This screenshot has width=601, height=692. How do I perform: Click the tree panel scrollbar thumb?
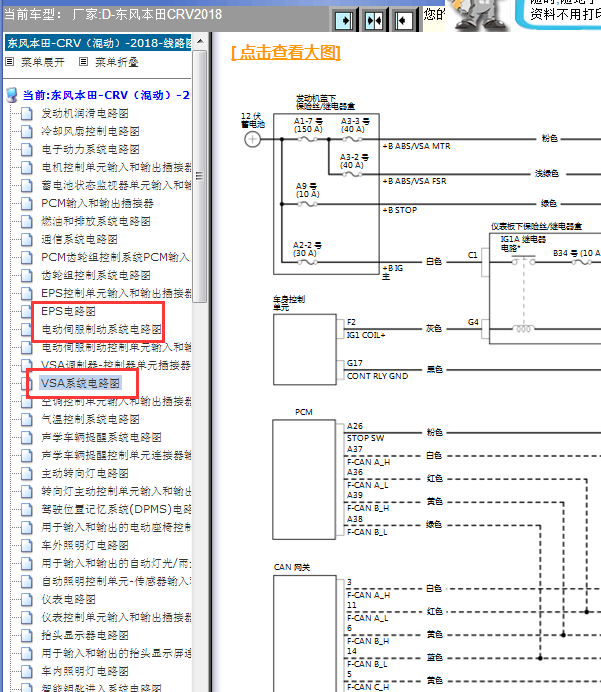[200, 177]
